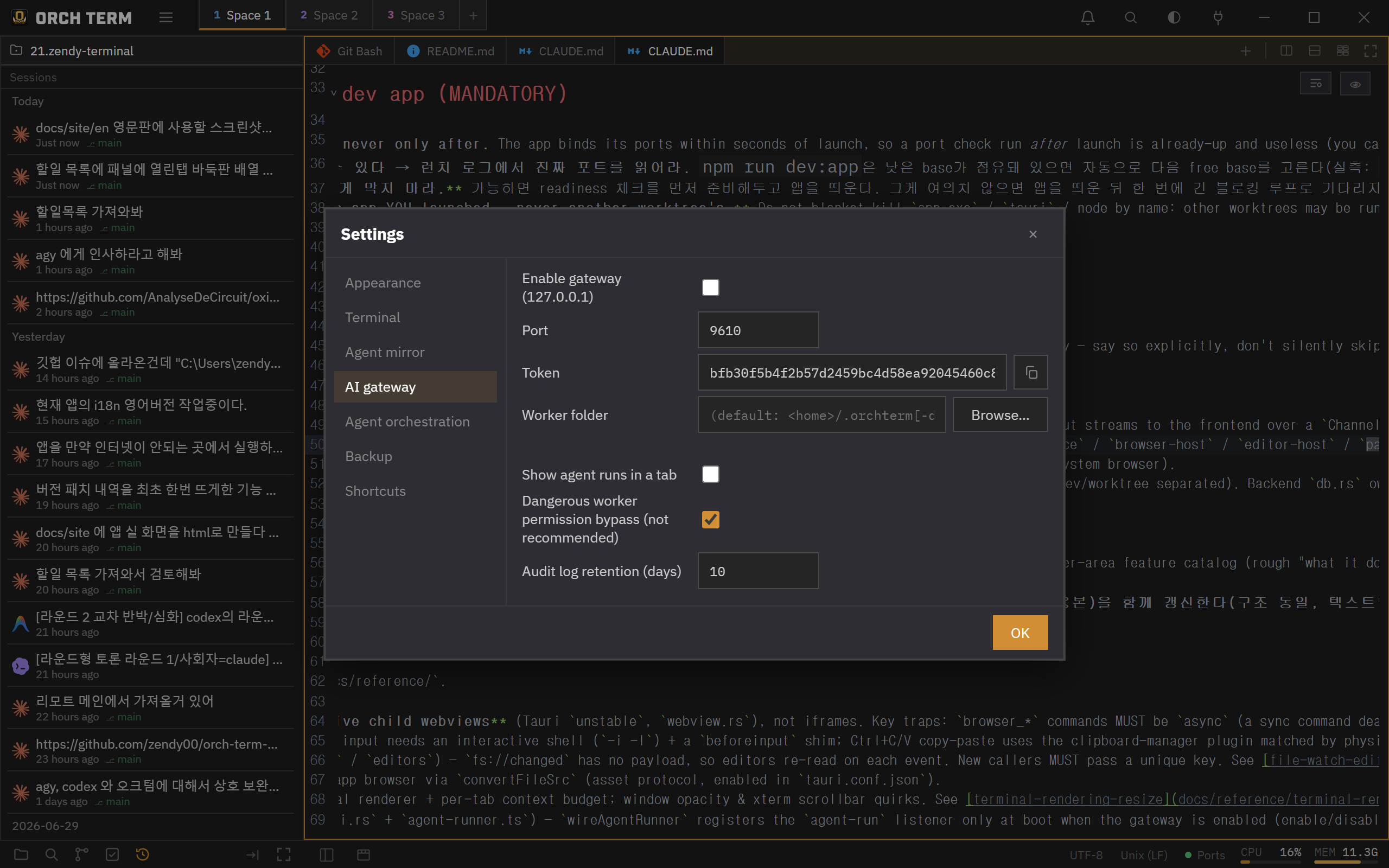Image resolution: width=1389 pixels, height=868 pixels.
Task: Select the Appearance settings section
Action: pos(415,283)
